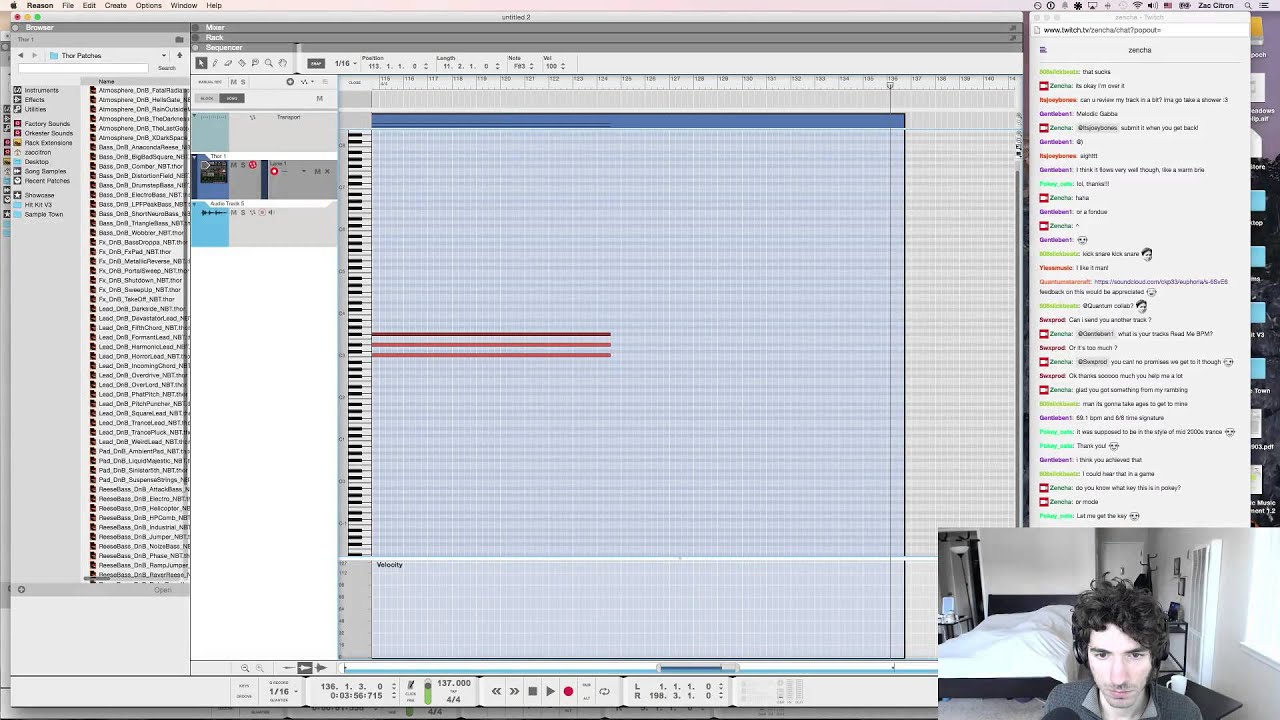Toggle the metronome Click button
The height and width of the screenshot is (720, 1280).
tap(410, 687)
